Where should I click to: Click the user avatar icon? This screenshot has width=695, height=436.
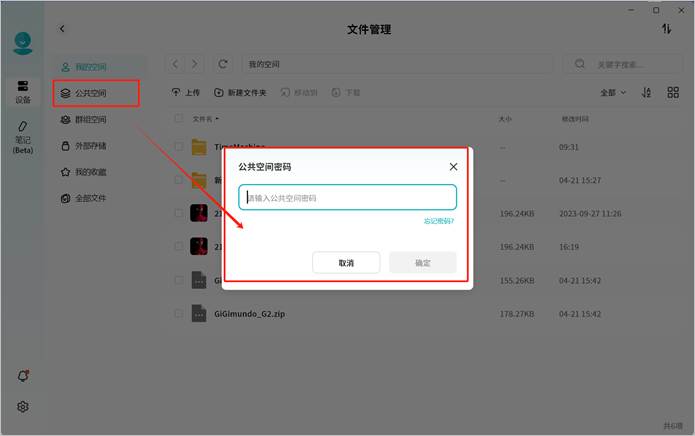[x=22, y=44]
